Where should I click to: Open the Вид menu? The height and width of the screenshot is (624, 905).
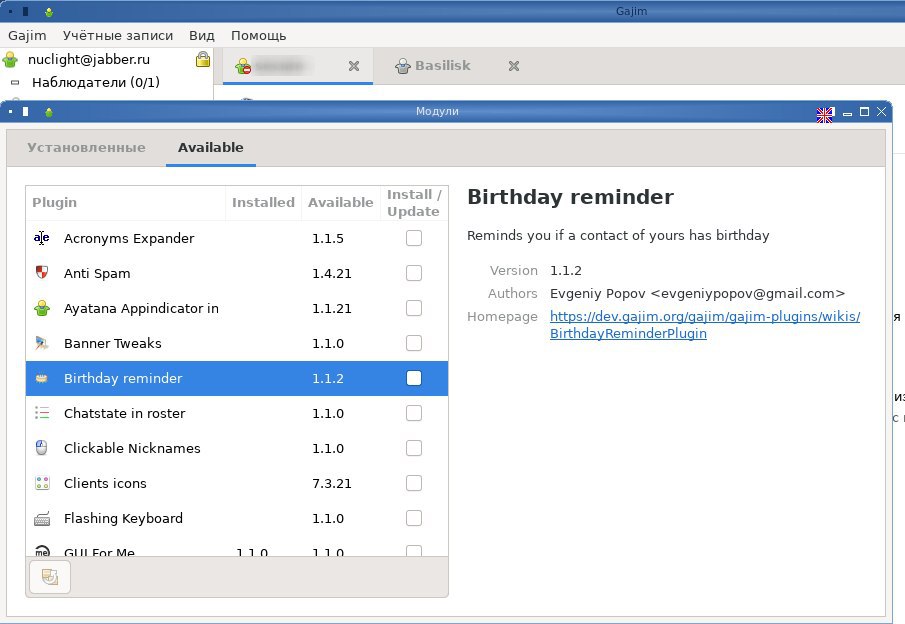click(x=201, y=35)
